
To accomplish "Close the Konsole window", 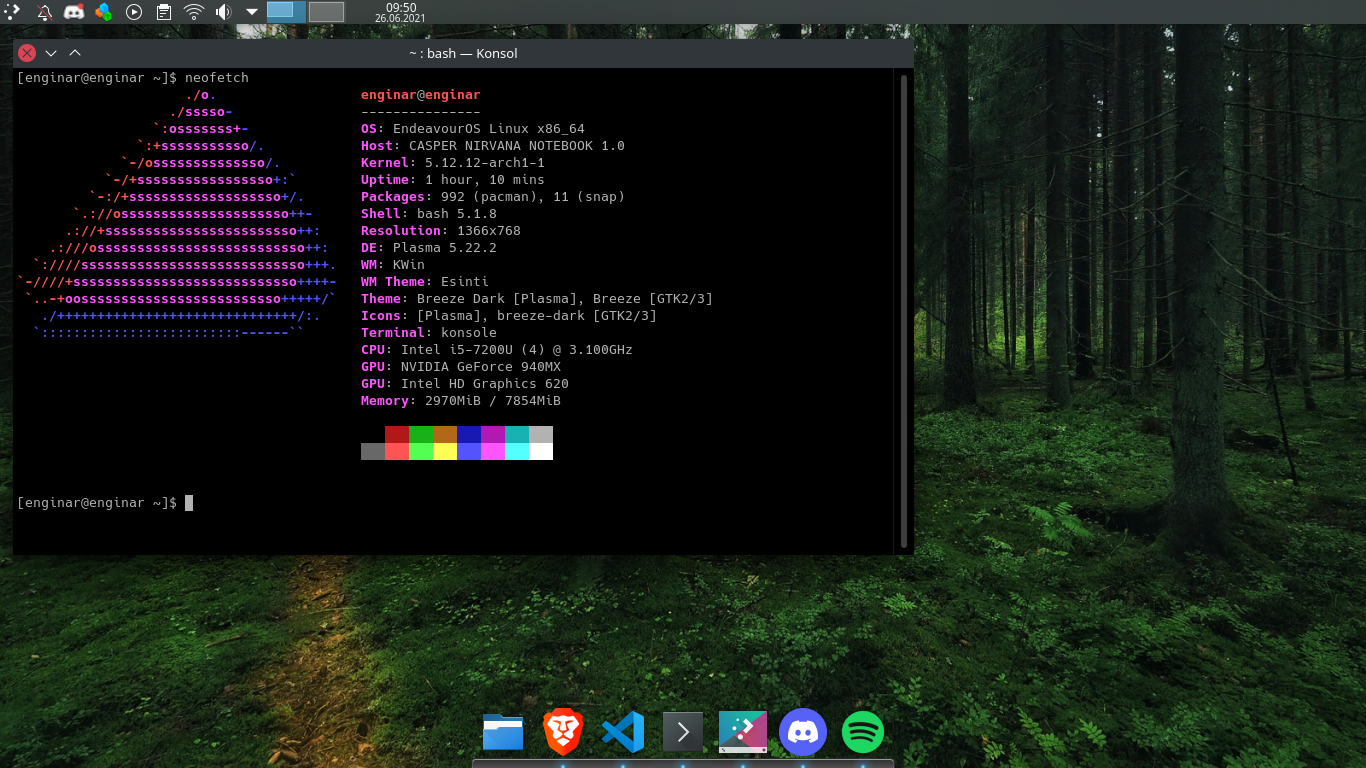I will [x=27, y=53].
